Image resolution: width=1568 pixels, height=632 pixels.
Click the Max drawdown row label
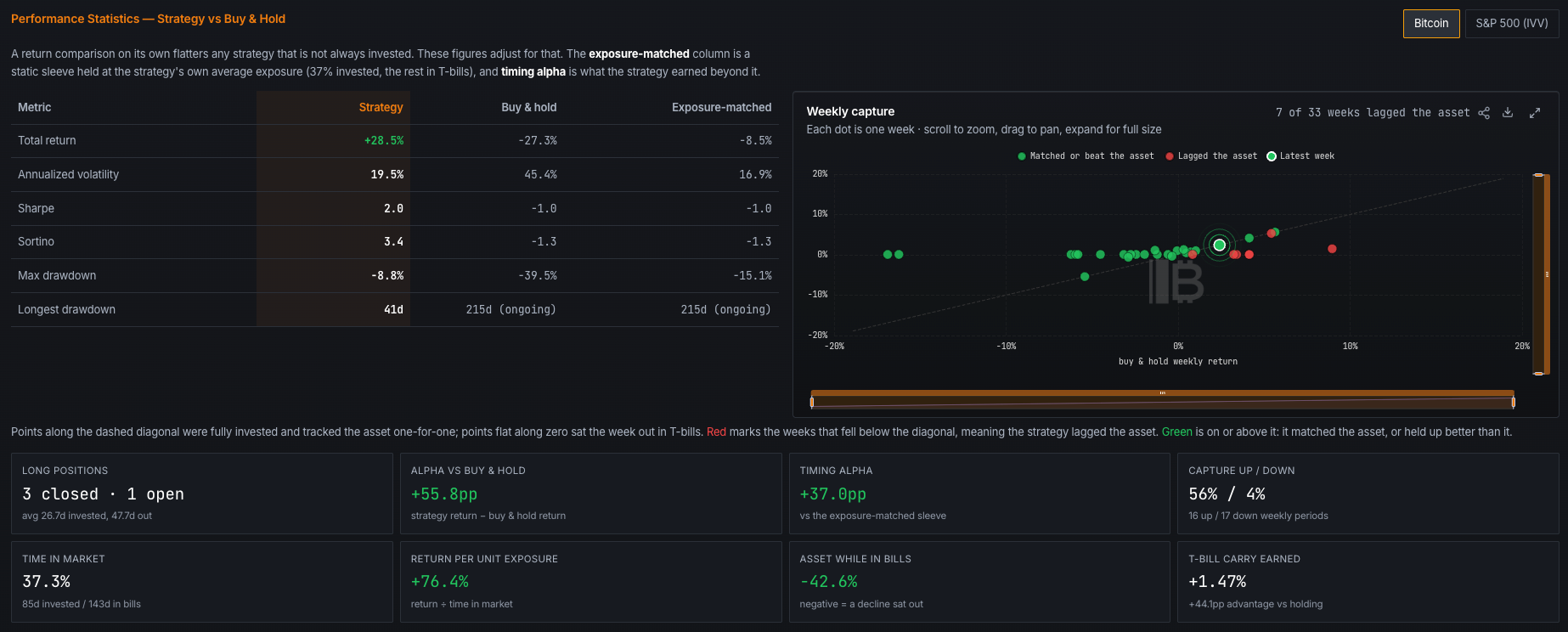(57, 276)
